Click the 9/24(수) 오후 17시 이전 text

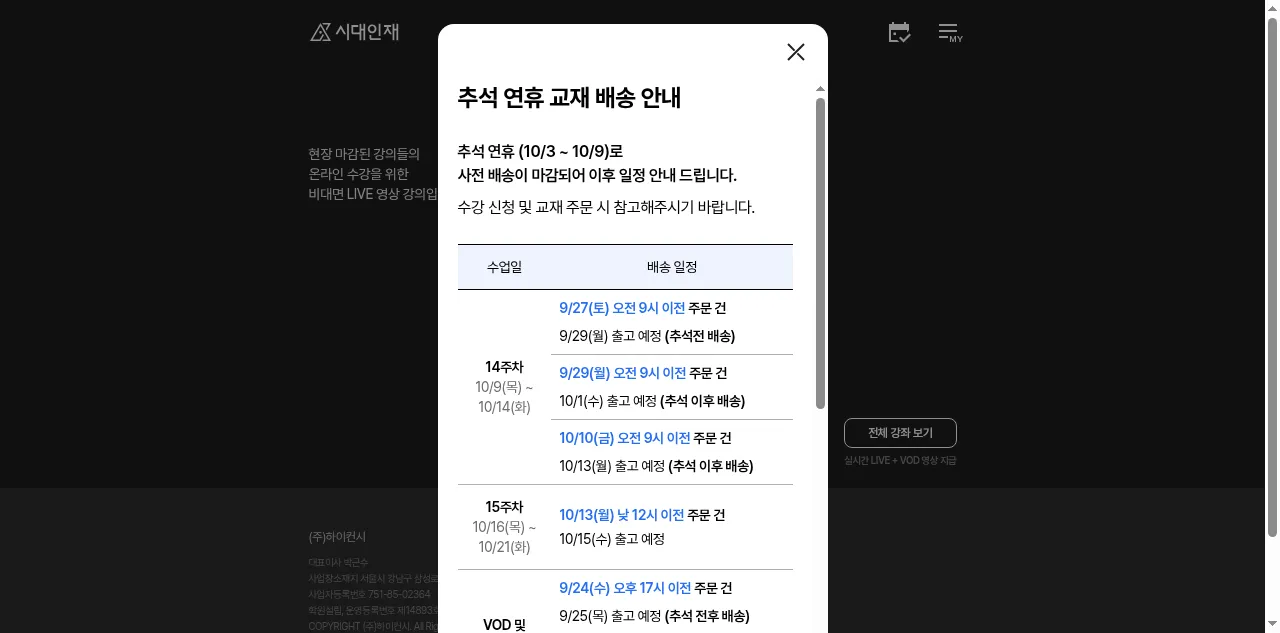click(x=625, y=588)
